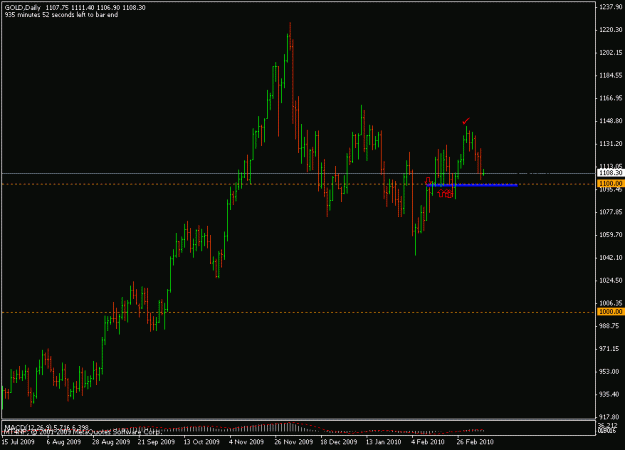Viewport: 625px width, 450px height.
Task: Select the blue horizontal trend line
Action: 472,185
